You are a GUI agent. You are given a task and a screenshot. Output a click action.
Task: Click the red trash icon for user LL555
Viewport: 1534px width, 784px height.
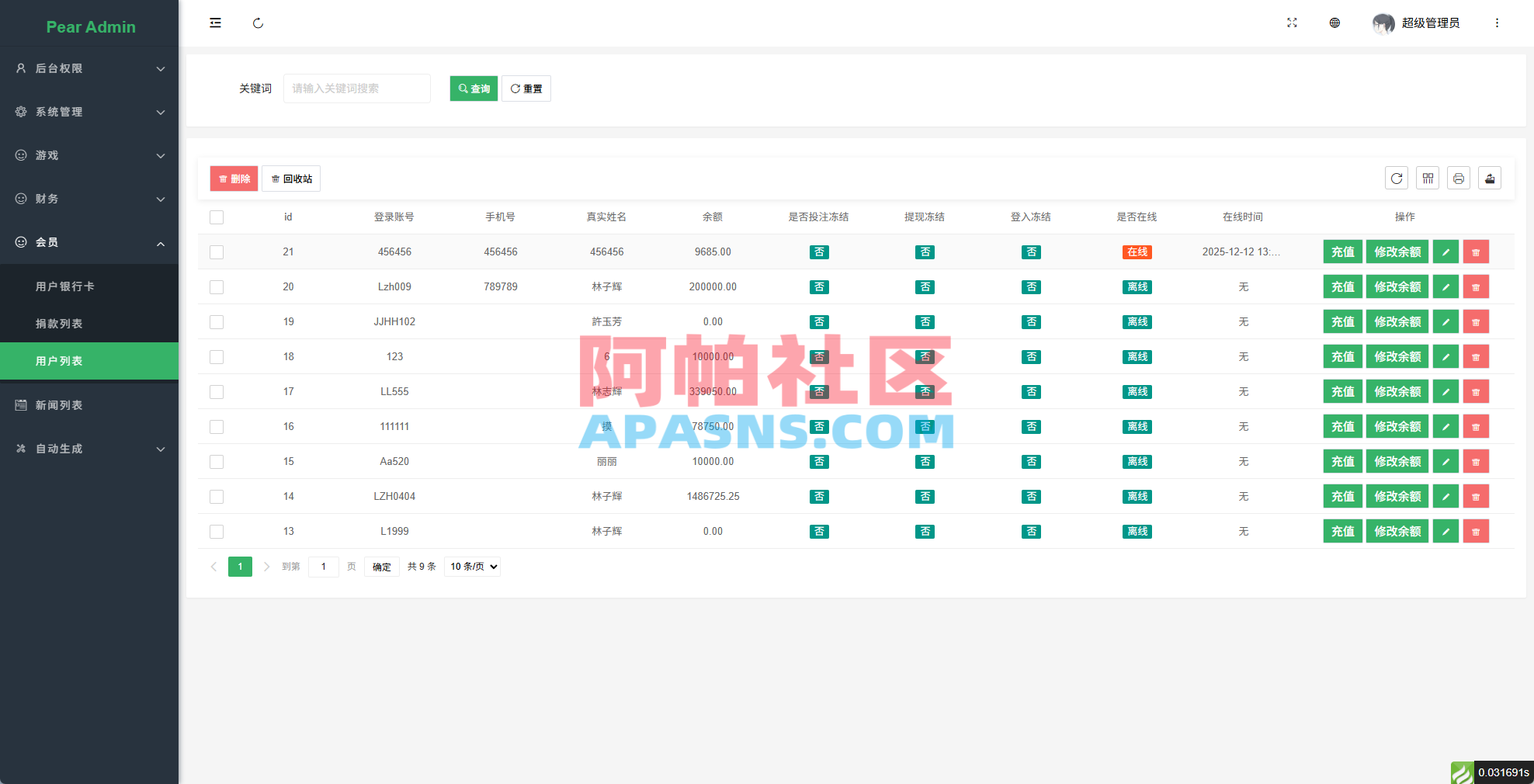click(x=1476, y=392)
